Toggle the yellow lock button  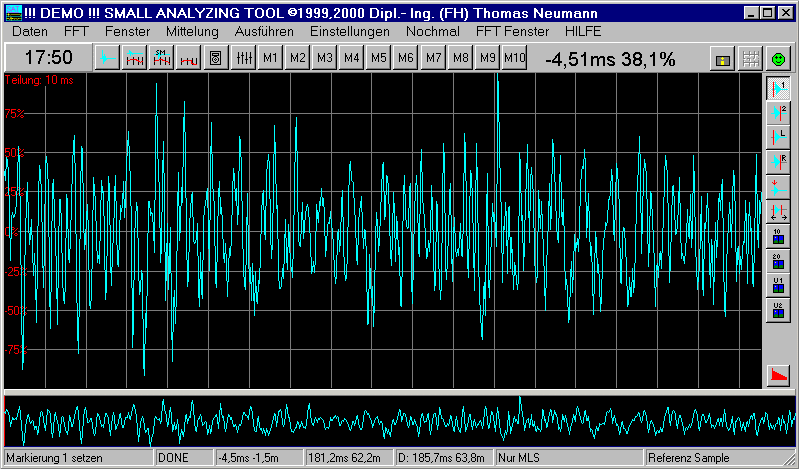721,59
